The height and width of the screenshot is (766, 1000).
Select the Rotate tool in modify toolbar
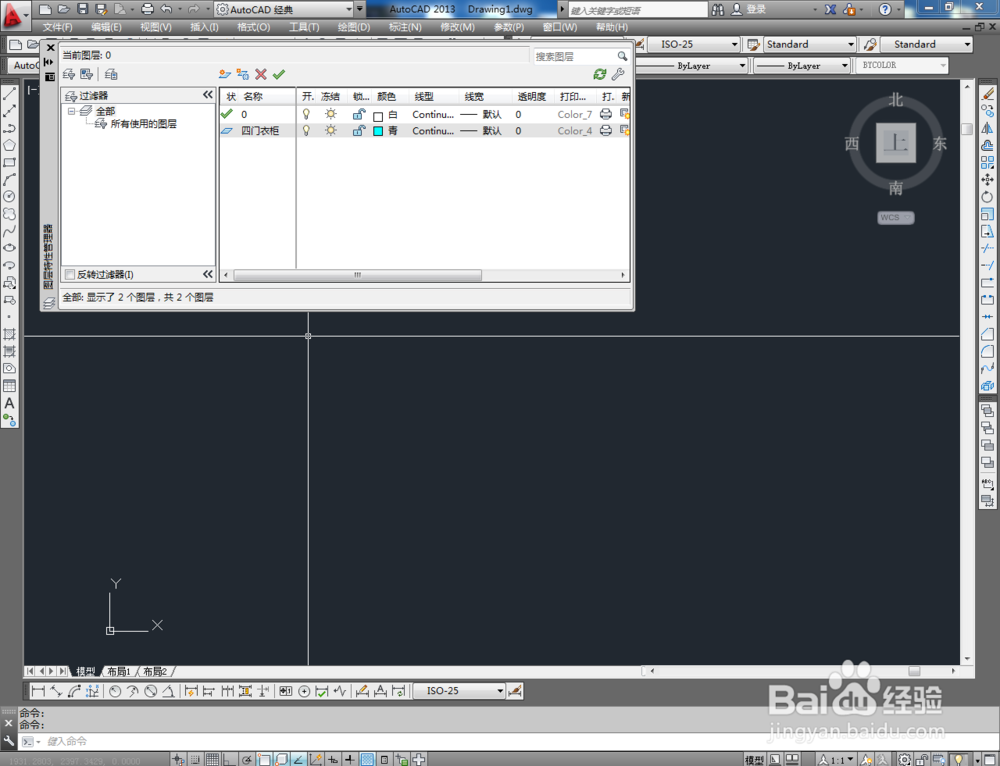pyautogui.click(x=988, y=197)
